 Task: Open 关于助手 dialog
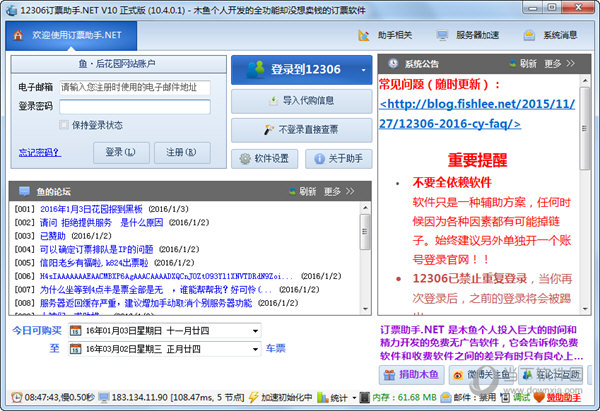tap(339, 158)
